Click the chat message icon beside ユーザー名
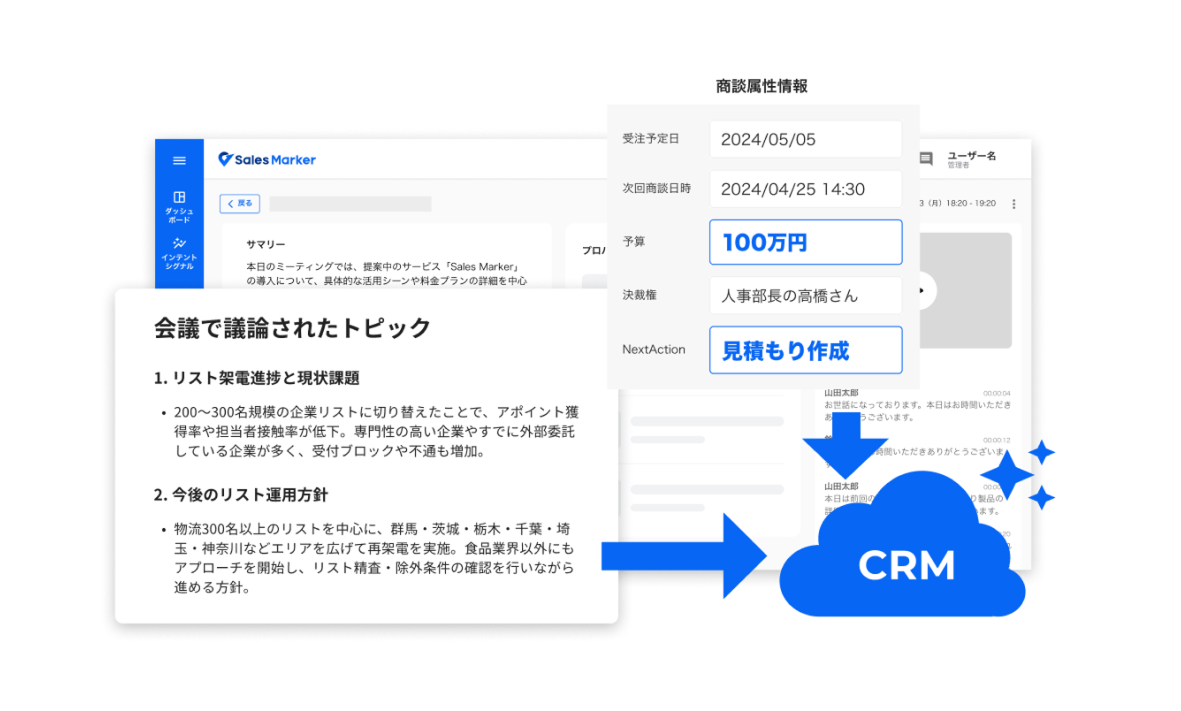The height and width of the screenshot is (711, 1181). coord(926,159)
